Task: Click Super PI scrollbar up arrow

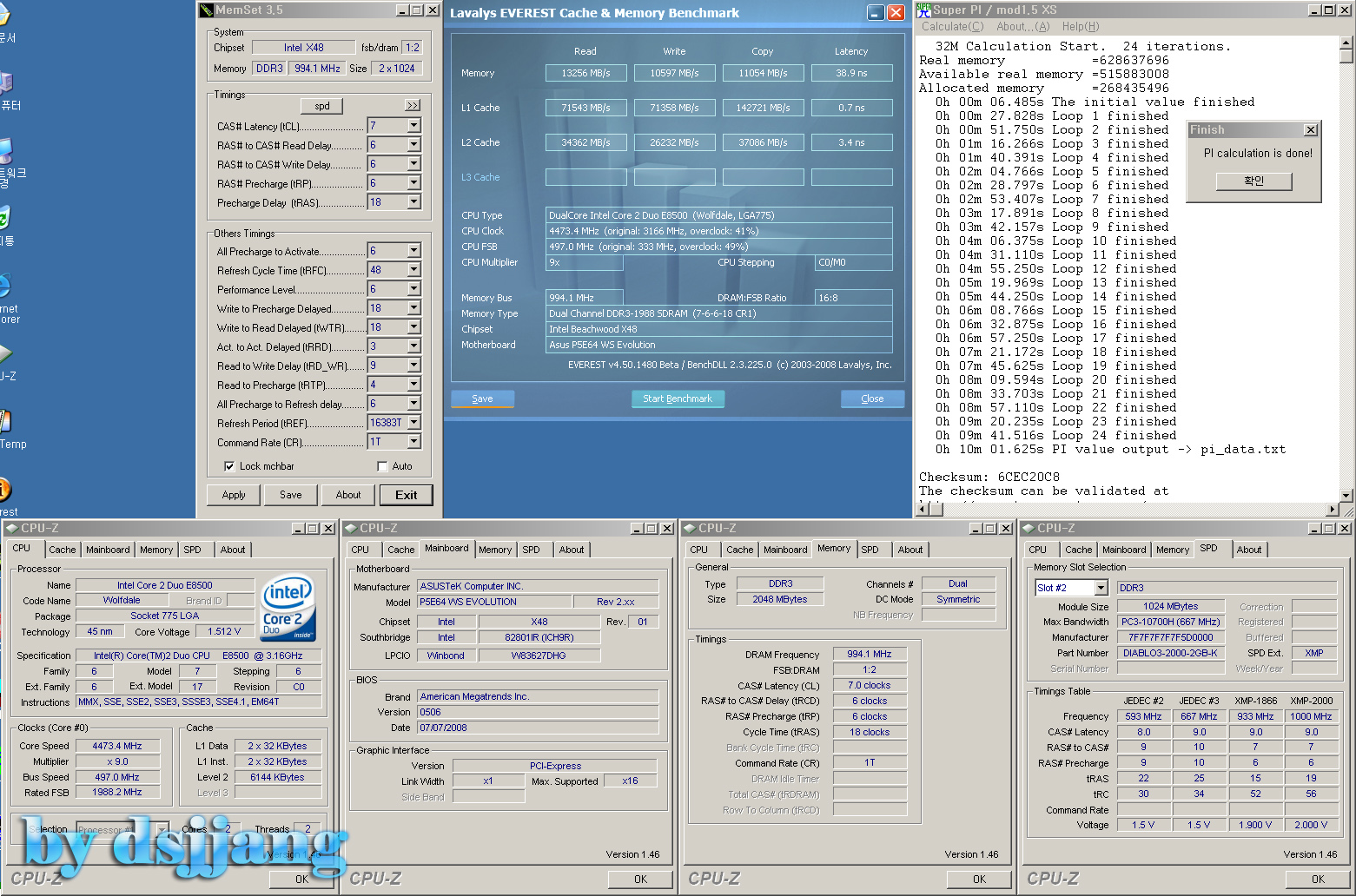Action: 1346,42
